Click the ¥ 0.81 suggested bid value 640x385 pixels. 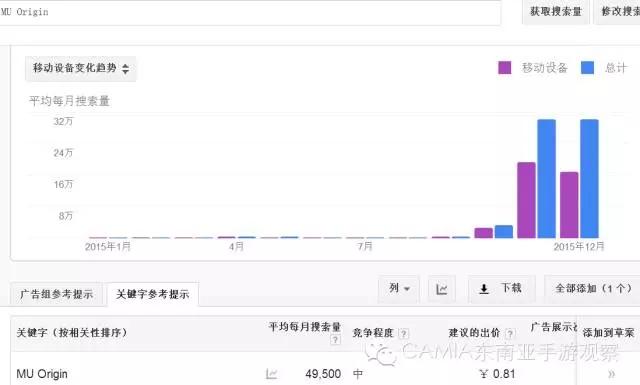coord(497,374)
